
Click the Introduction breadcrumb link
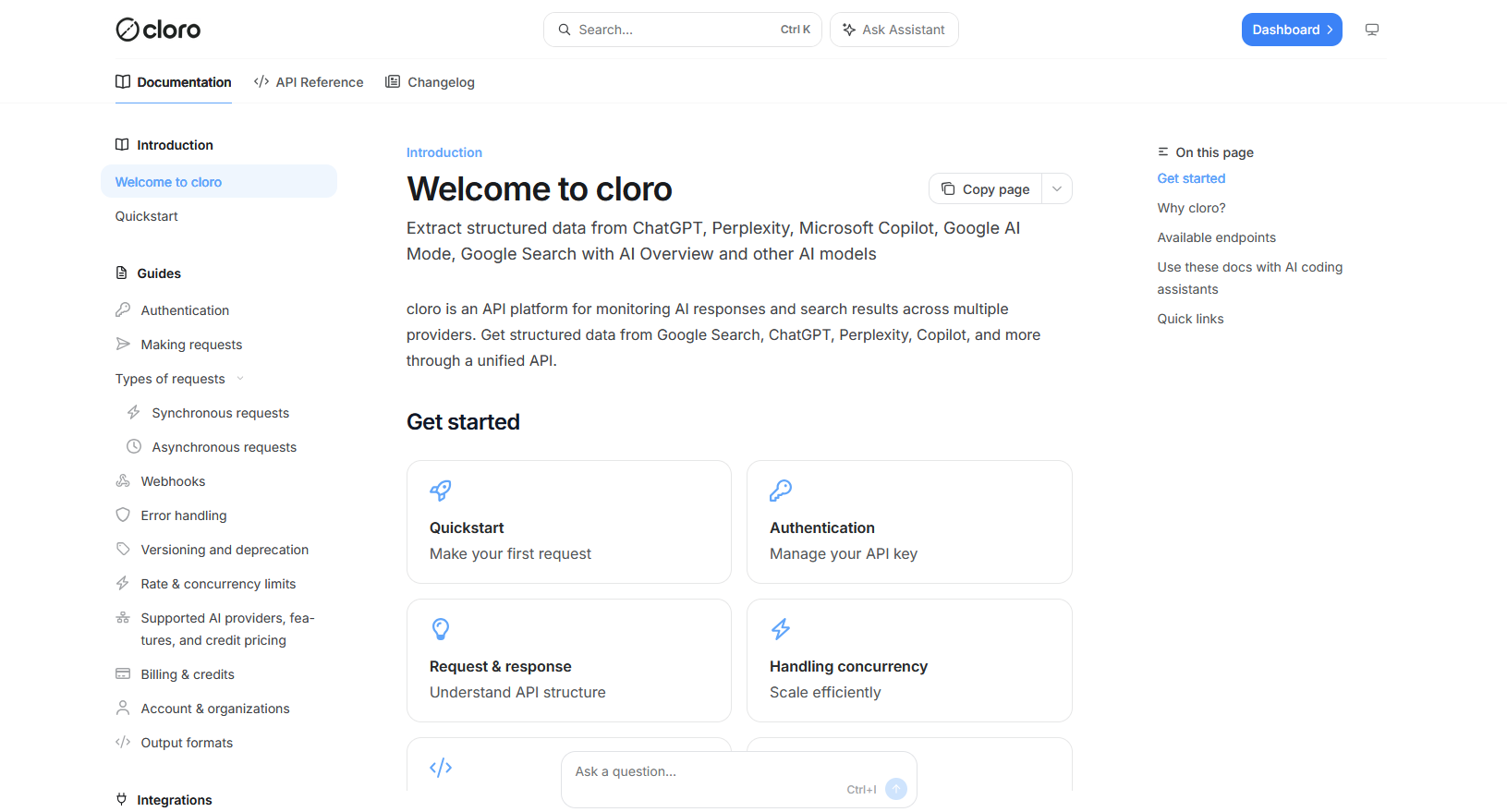tap(444, 152)
